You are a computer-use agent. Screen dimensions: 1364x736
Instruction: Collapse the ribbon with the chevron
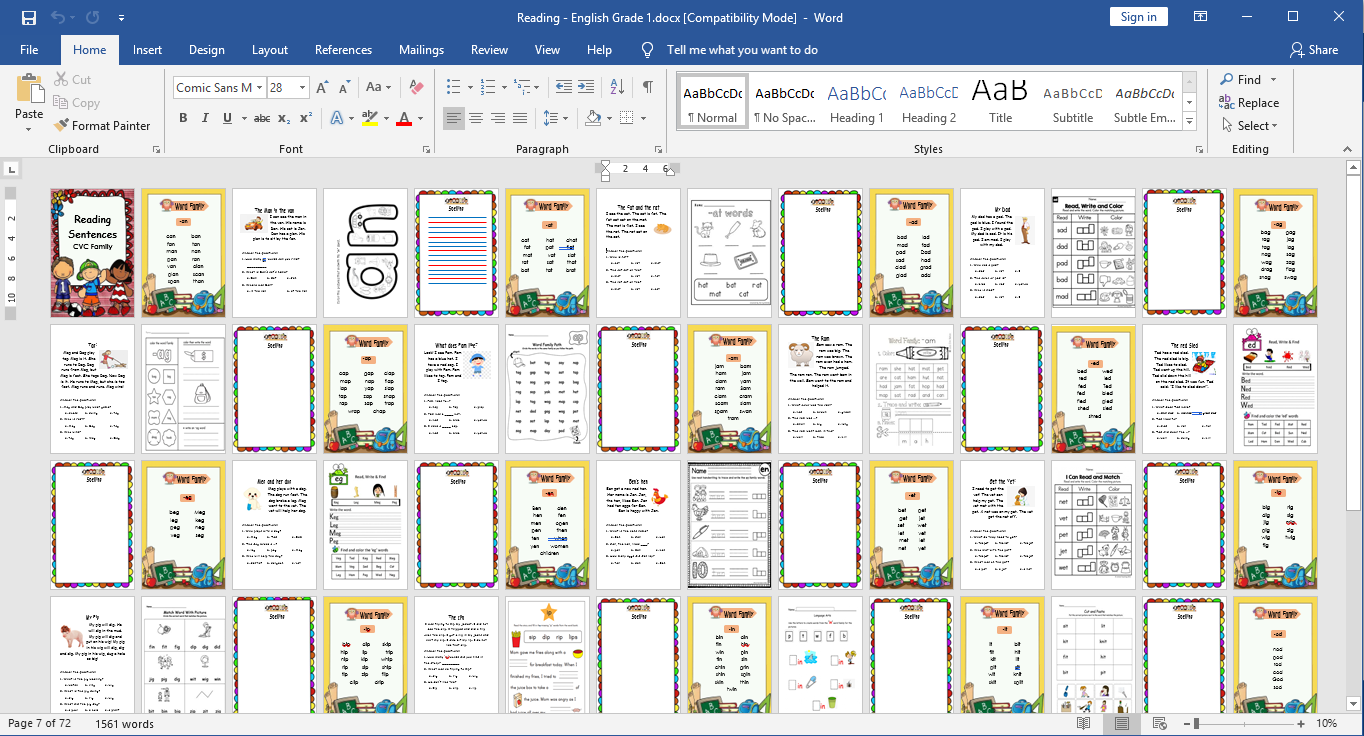tap(1350, 150)
